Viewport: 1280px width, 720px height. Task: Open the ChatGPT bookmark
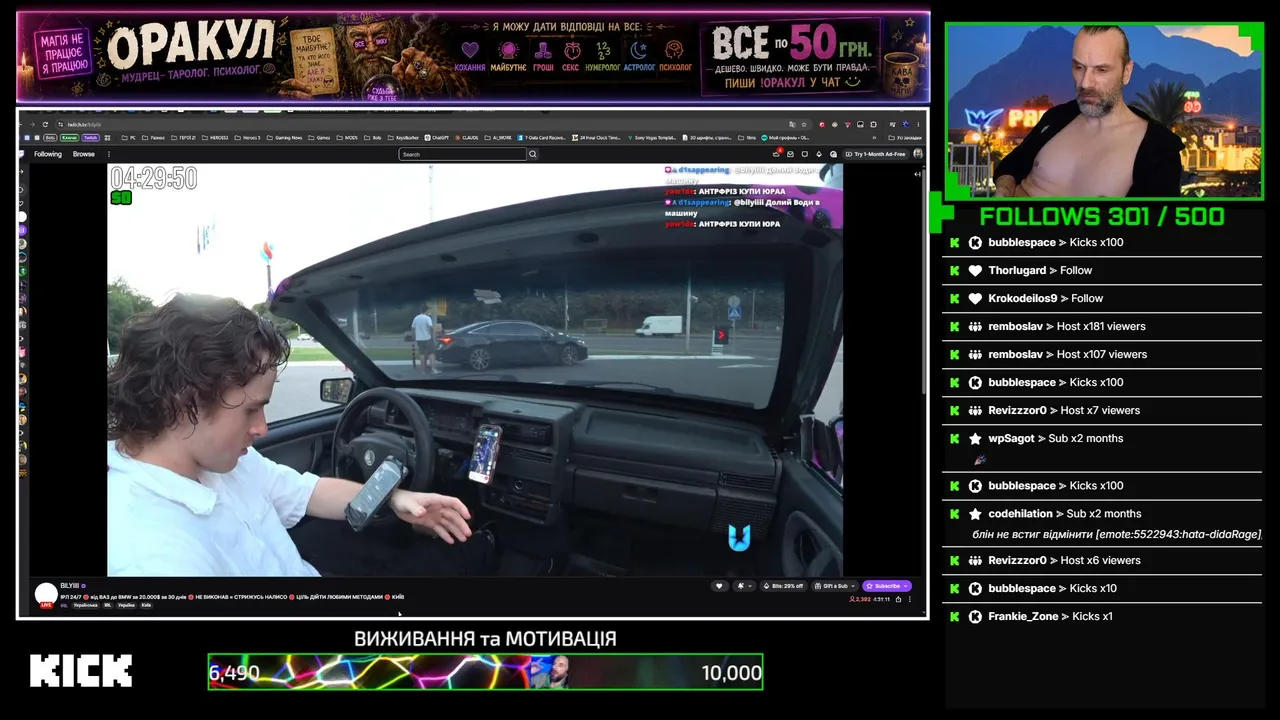click(x=437, y=137)
